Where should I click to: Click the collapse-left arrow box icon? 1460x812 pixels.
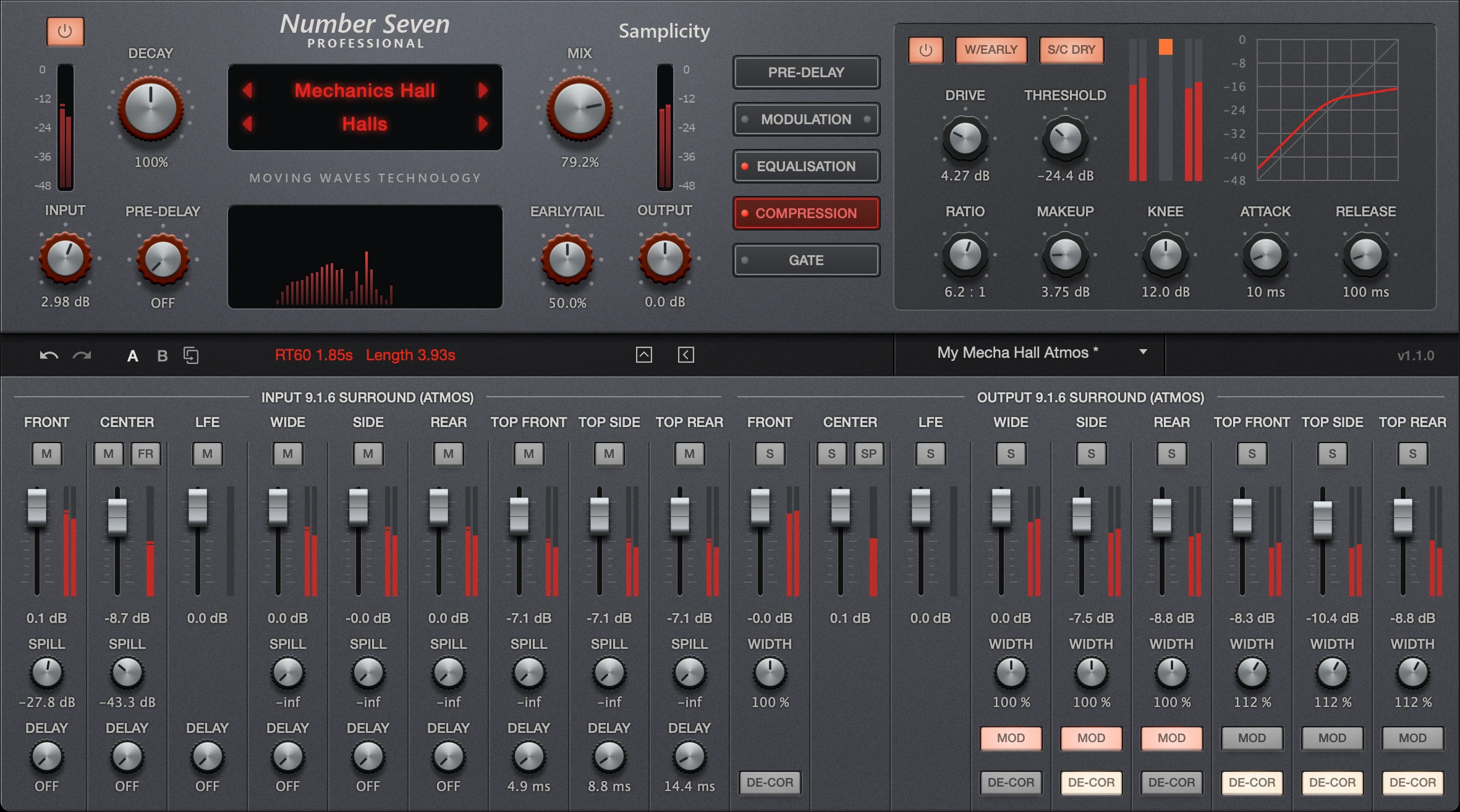point(686,355)
